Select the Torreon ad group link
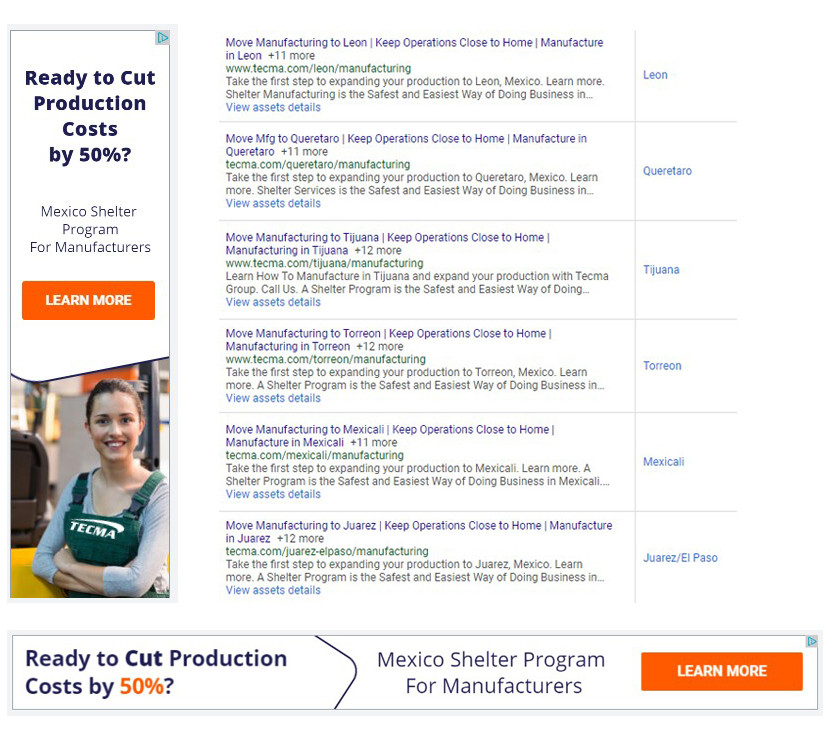Image resolution: width=830 pixels, height=738 pixels. tap(662, 366)
